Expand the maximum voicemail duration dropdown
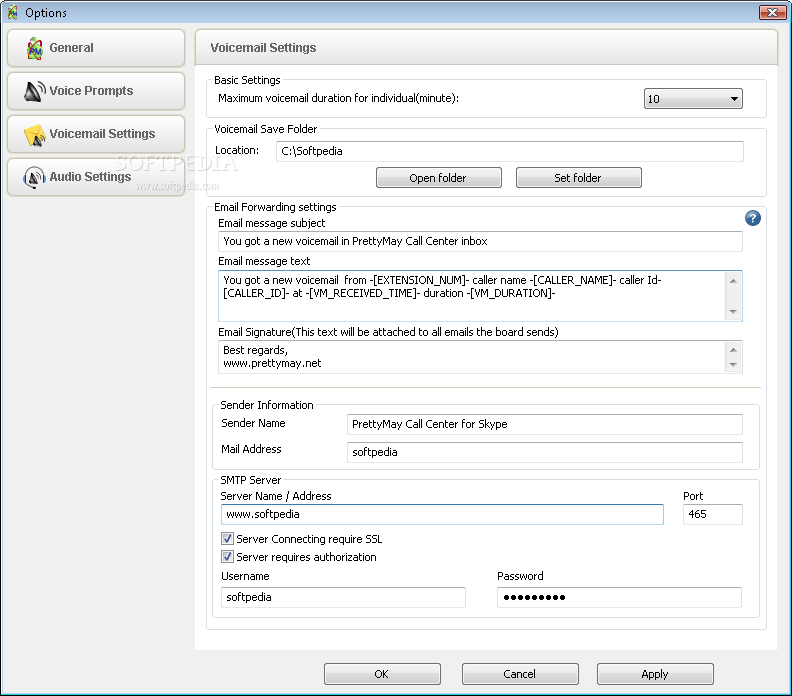Screen dimensions: 792x696 [693, 99]
